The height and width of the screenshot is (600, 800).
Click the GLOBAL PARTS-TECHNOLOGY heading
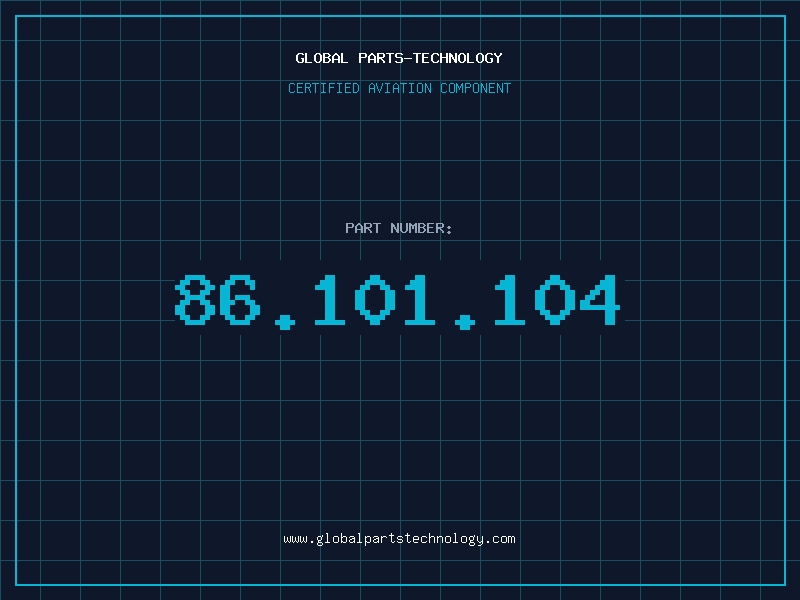pyautogui.click(x=399, y=58)
